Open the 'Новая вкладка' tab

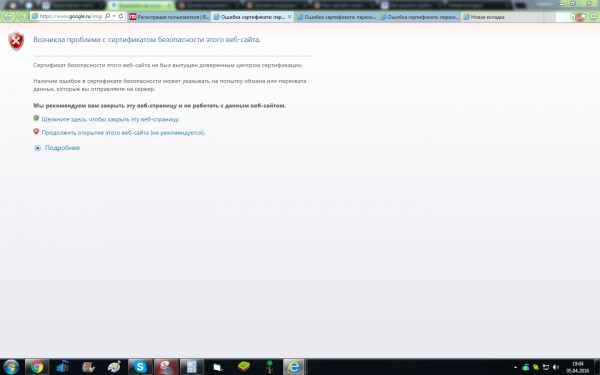(502, 17)
